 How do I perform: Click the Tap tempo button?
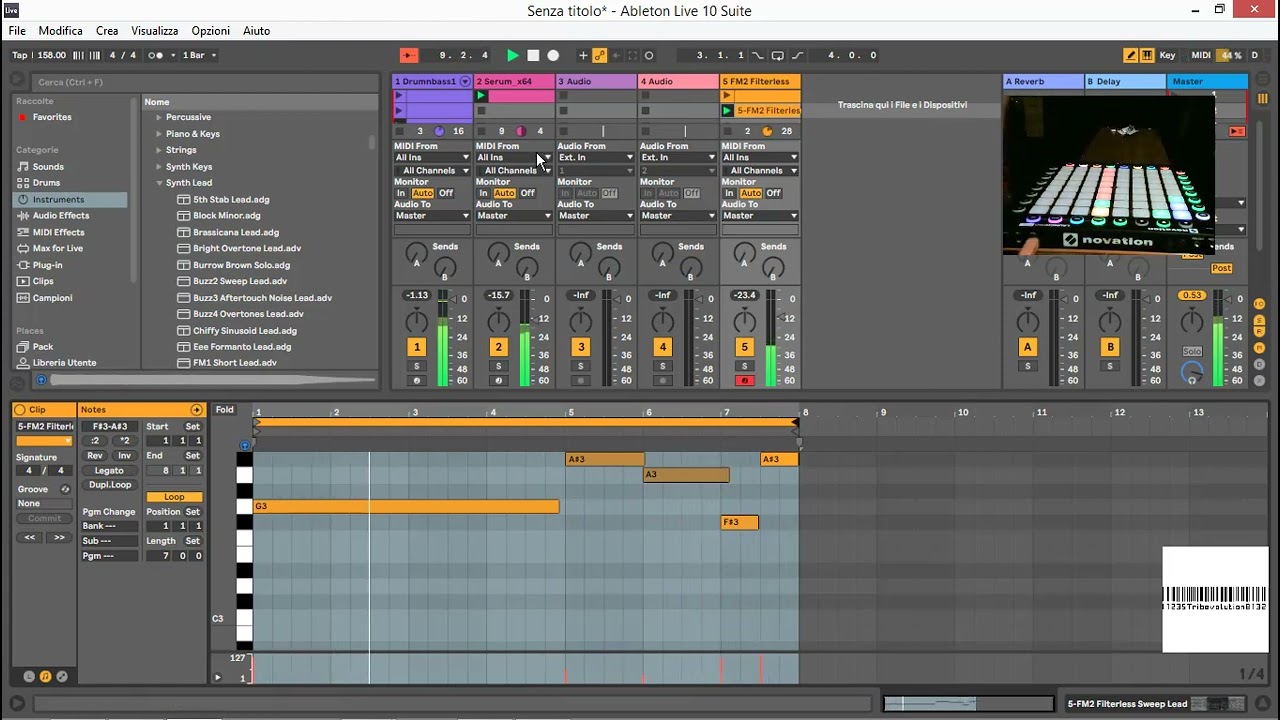coord(20,56)
